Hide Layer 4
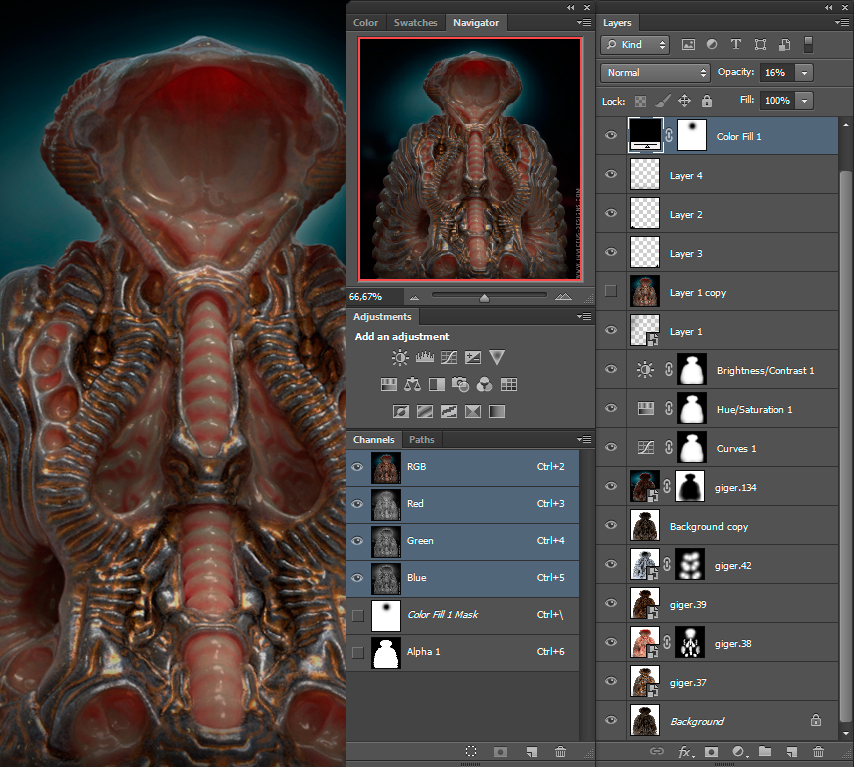Screen dimensions: 854x767 [x=611, y=174]
